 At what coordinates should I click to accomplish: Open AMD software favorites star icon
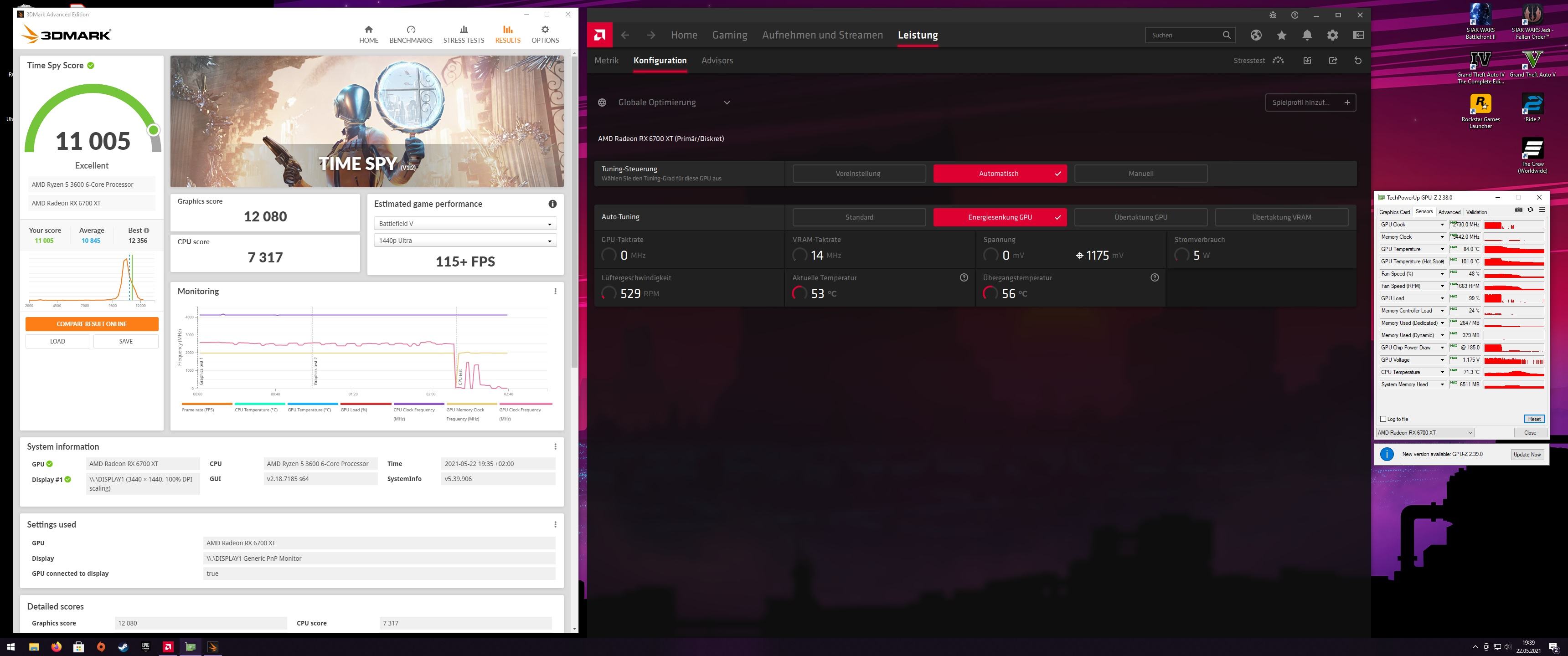click(1281, 35)
